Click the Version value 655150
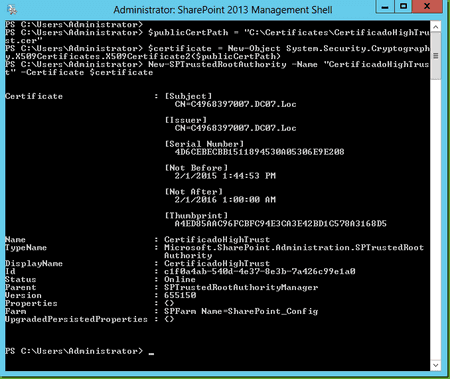This screenshot has width=450, height=379. 180,295
